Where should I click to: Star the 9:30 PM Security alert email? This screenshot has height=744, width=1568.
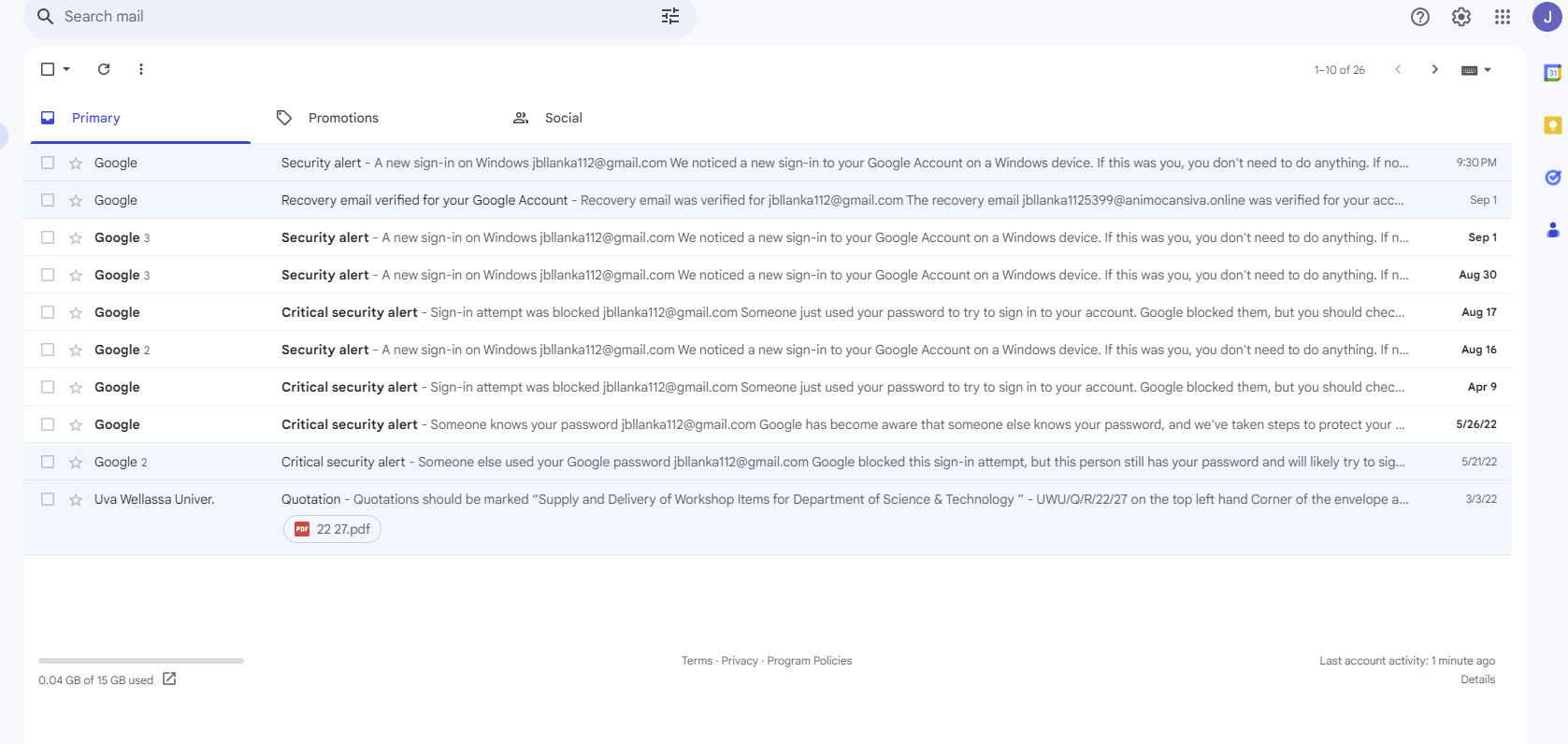(x=76, y=163)
